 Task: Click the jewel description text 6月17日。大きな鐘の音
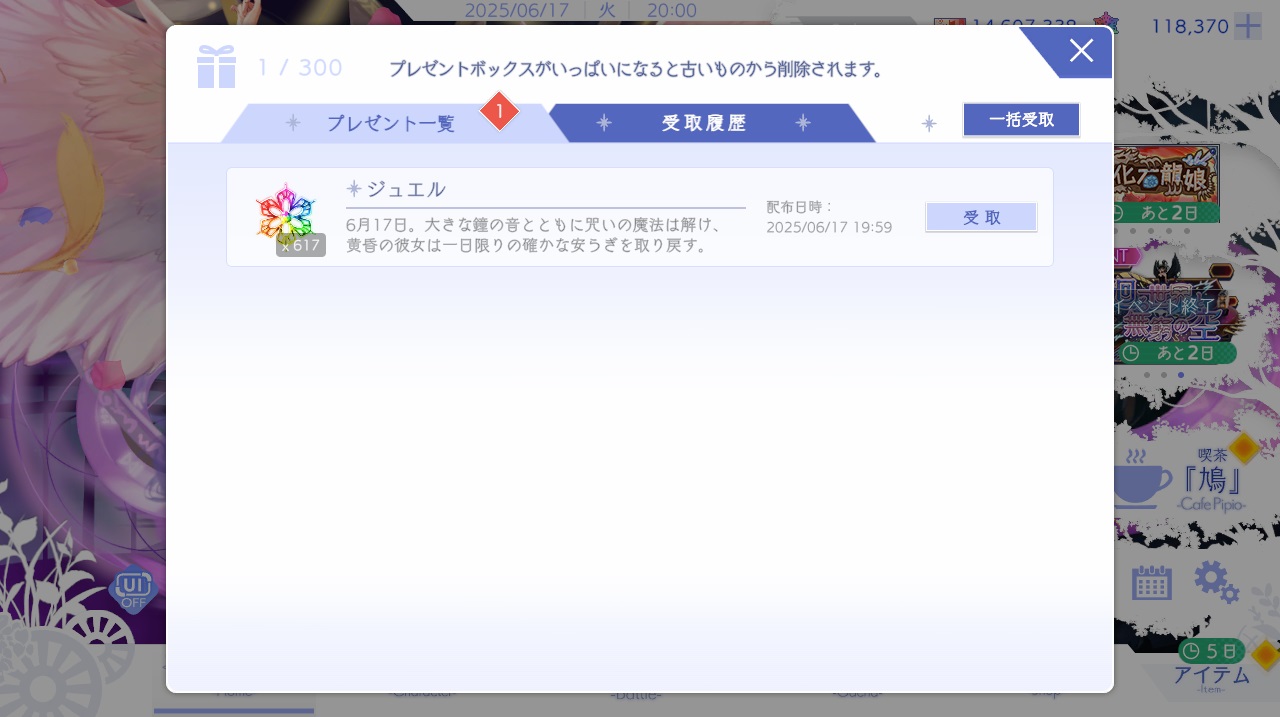coord(536,235)
